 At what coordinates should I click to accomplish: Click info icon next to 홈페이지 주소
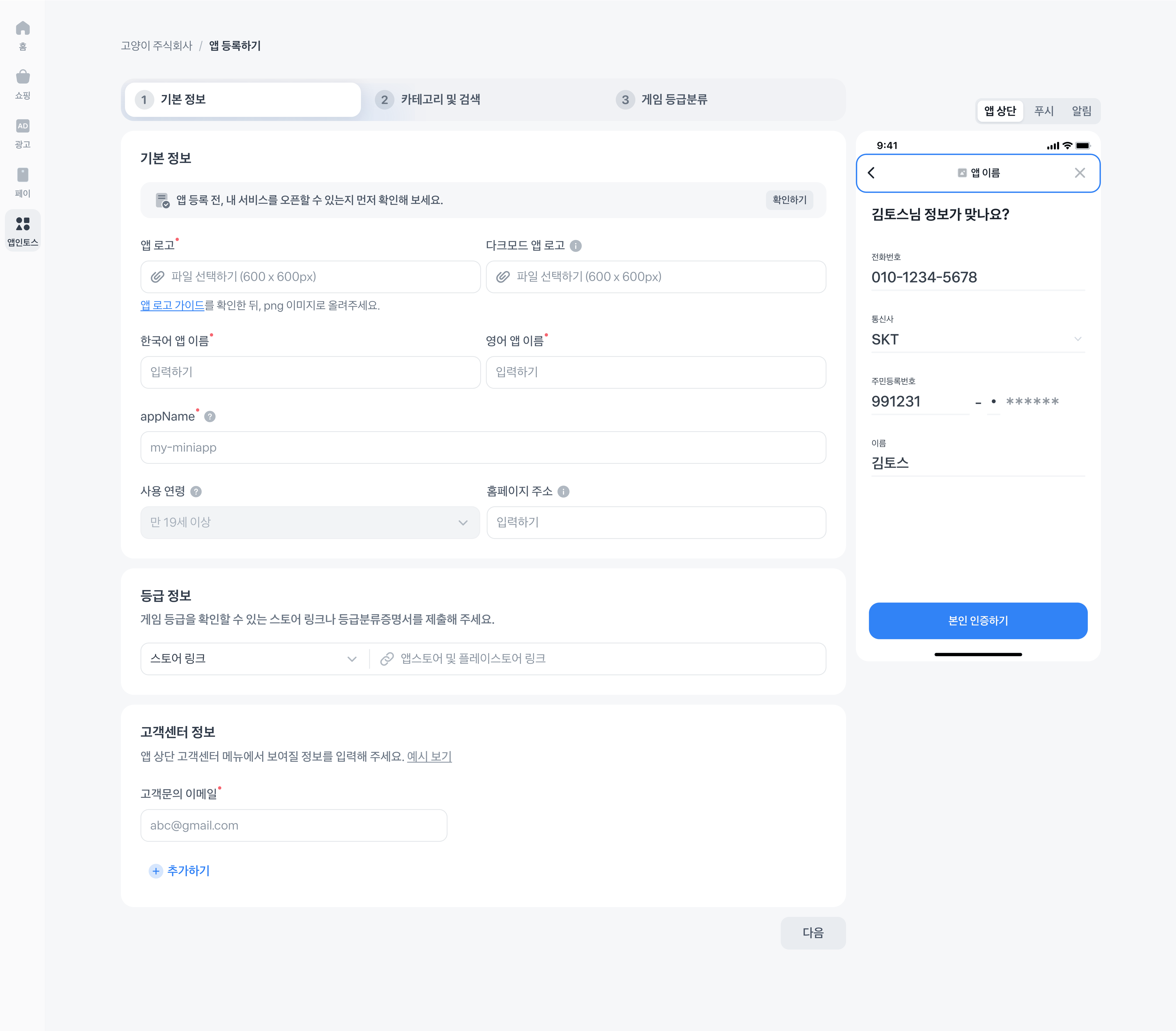point(563,492)
